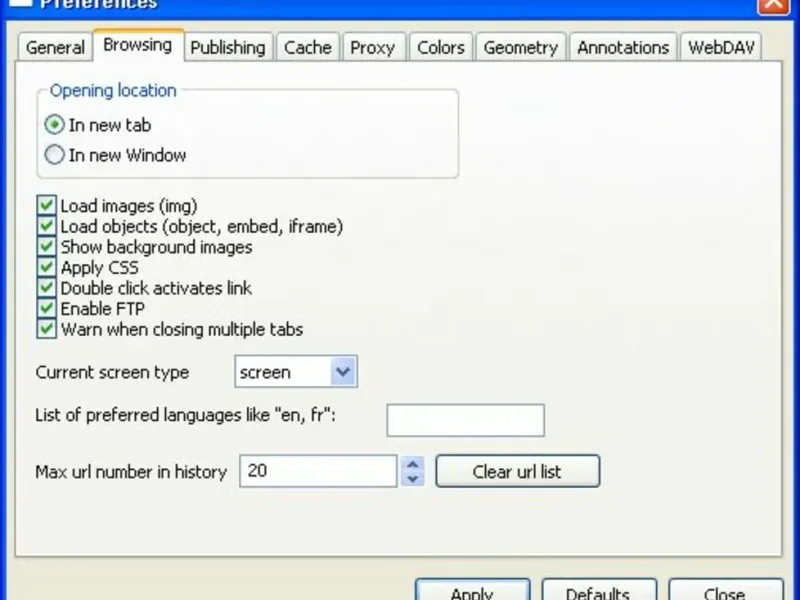Open the WebDAV tab
800x600 pixels.
coord(721,47)
